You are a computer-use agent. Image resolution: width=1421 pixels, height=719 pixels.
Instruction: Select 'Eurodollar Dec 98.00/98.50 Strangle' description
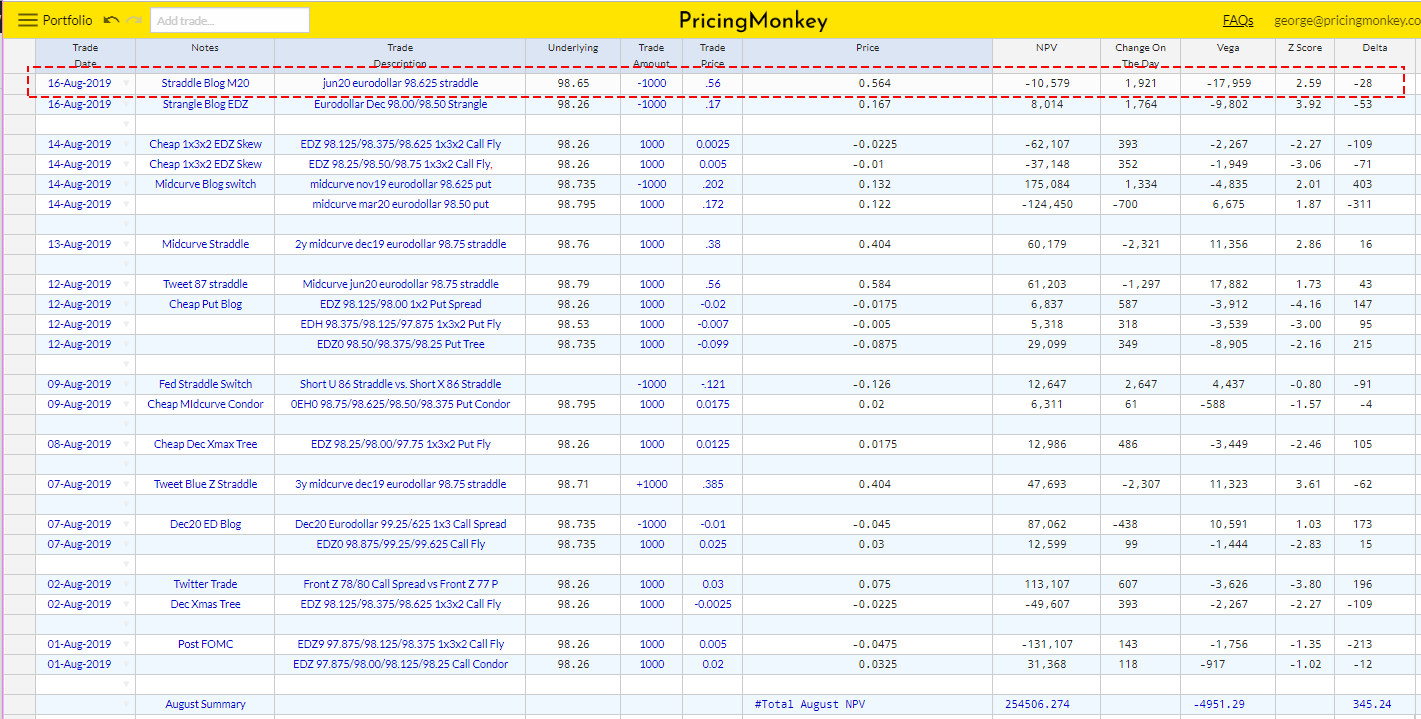400,104
